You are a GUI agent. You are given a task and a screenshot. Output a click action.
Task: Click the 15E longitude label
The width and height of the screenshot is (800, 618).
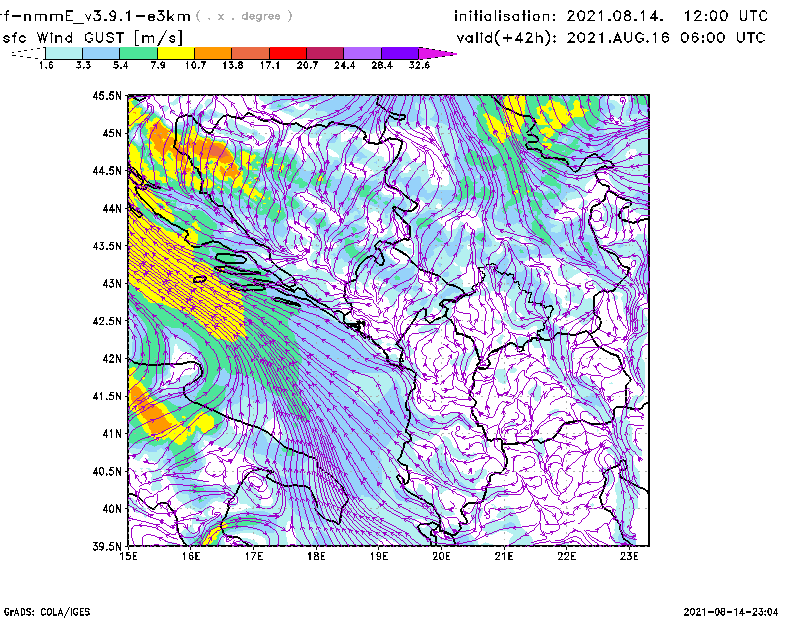pyautogui.click(x=128, y=556)
